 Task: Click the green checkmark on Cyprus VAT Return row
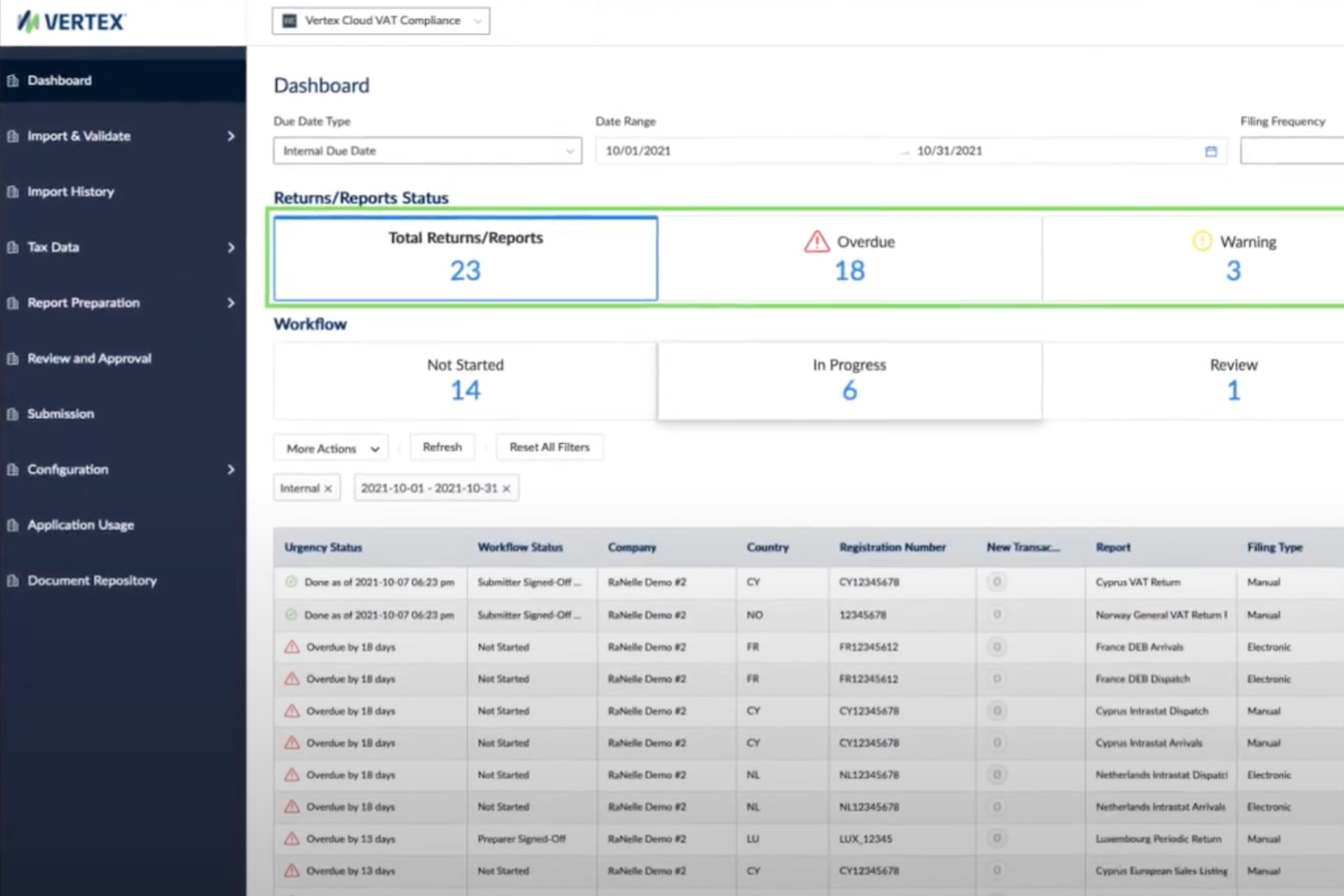291,582
